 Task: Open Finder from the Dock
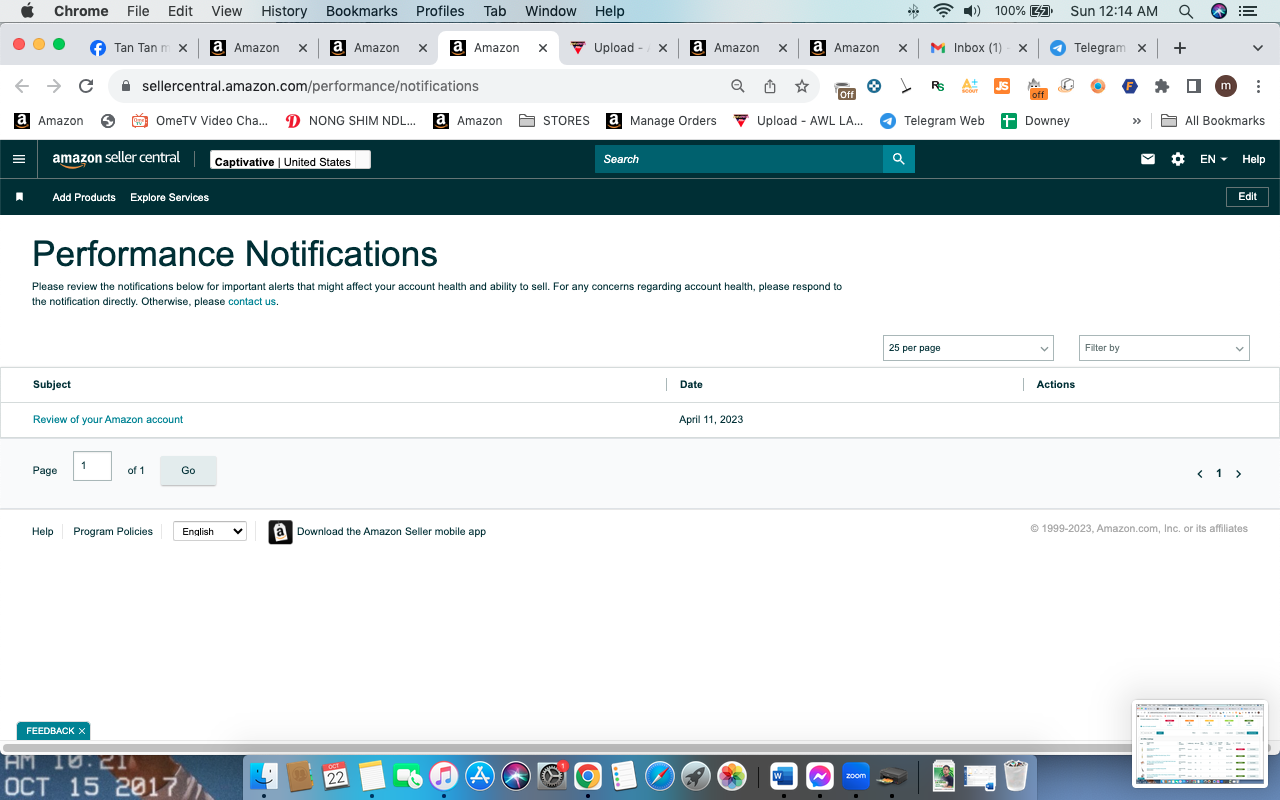pos(264,776)
